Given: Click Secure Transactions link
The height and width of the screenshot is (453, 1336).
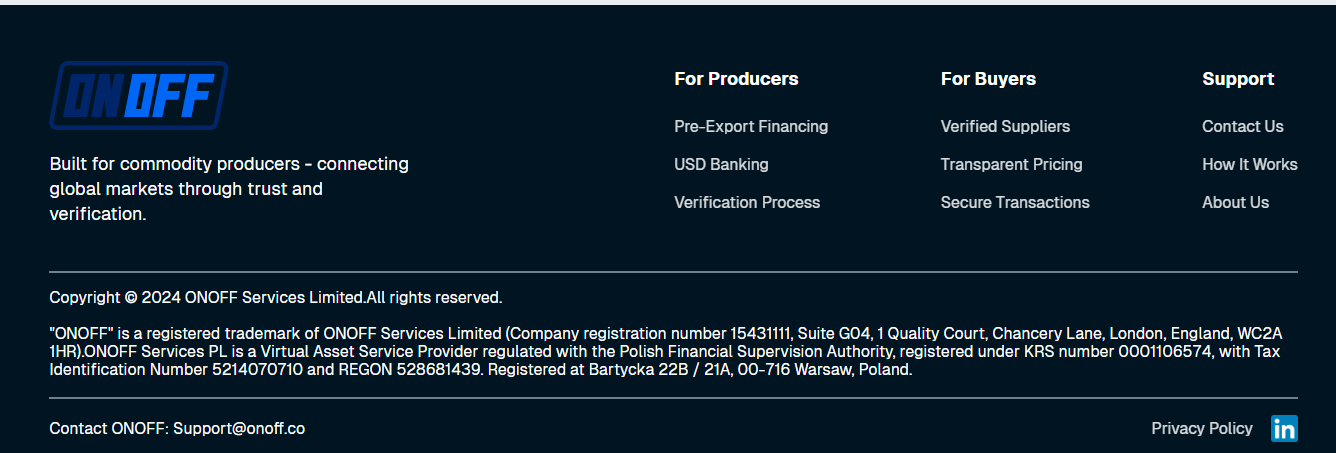Looking at the screenshot, I should 1015,202.
